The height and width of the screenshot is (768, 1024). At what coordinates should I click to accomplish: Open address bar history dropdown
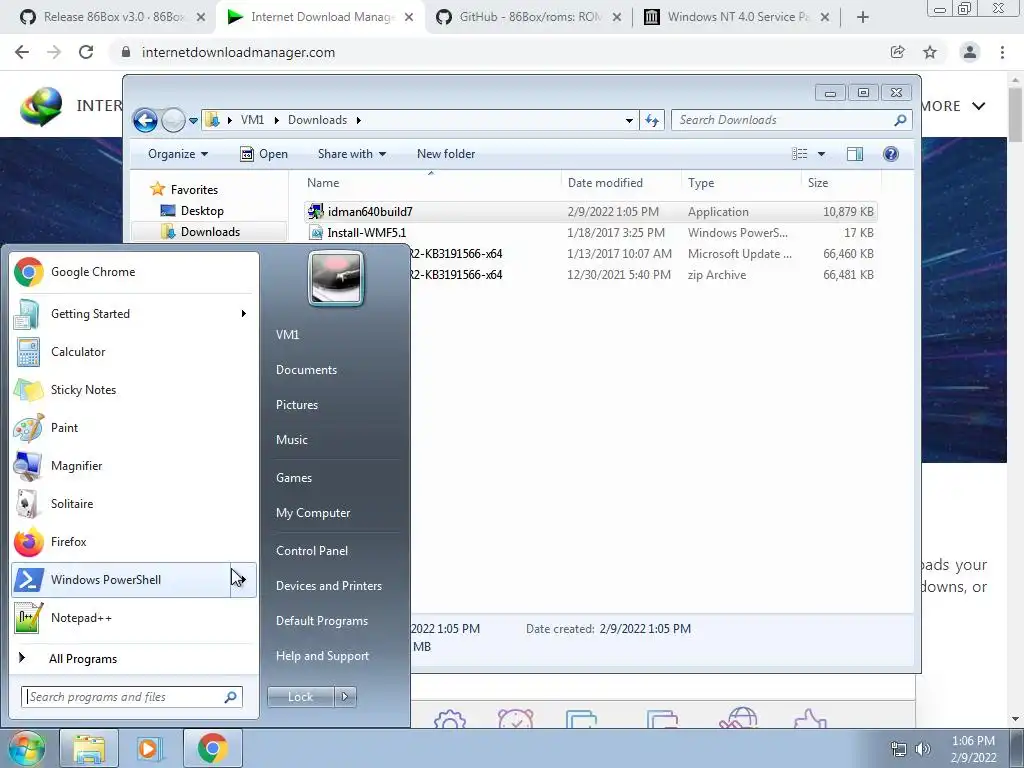click(629, 120)
